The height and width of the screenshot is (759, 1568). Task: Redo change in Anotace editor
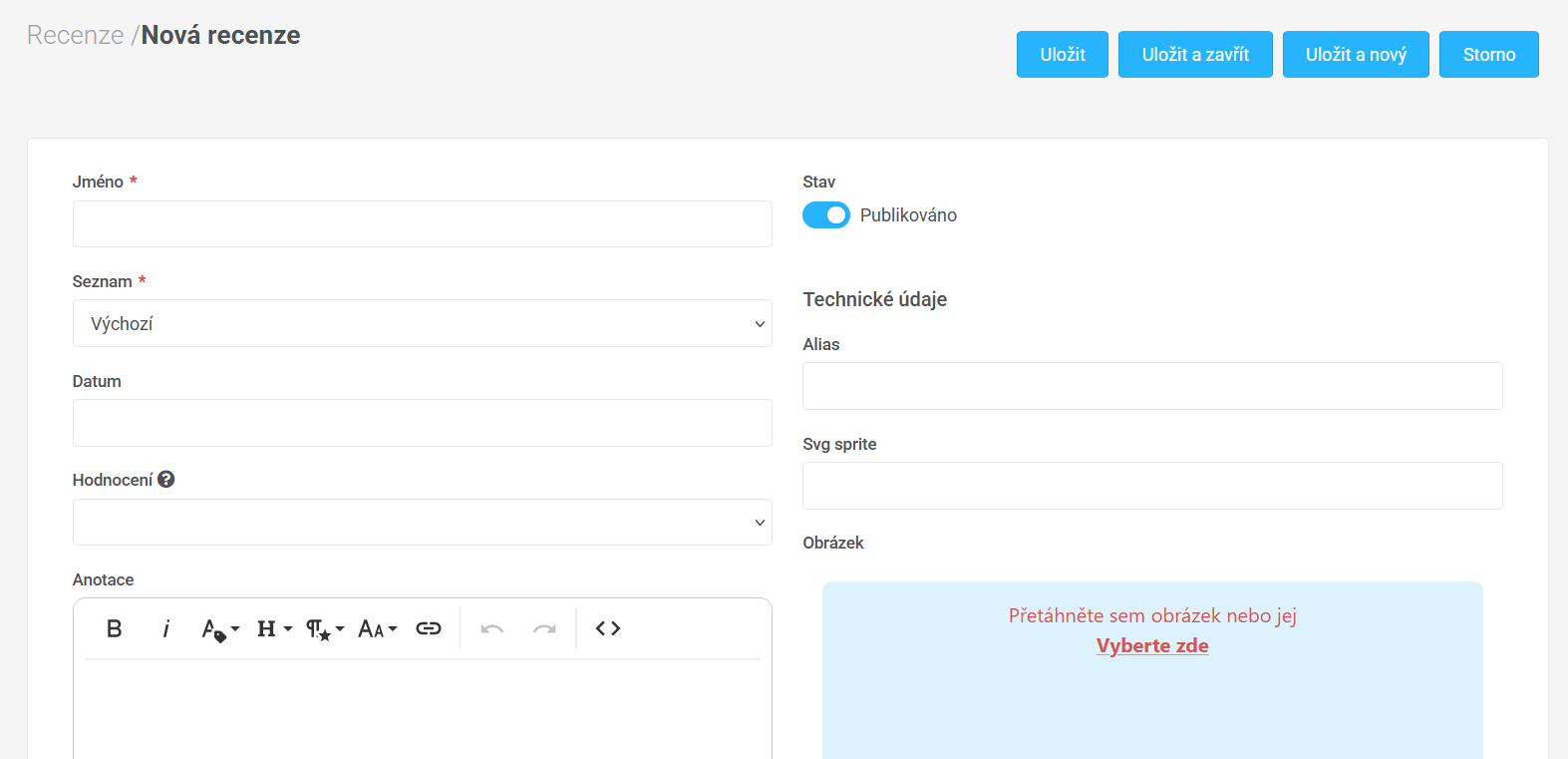coord(544,628)
